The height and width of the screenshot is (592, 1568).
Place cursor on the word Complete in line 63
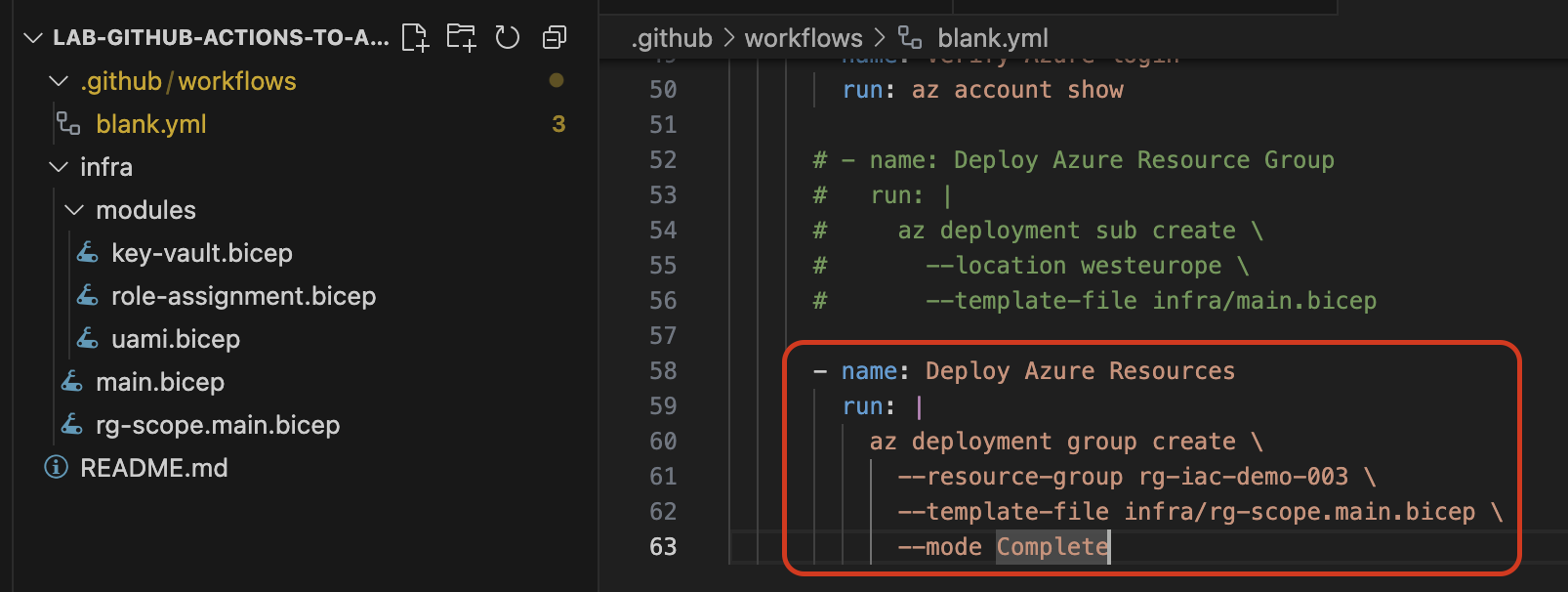(x=1052, y=547)
